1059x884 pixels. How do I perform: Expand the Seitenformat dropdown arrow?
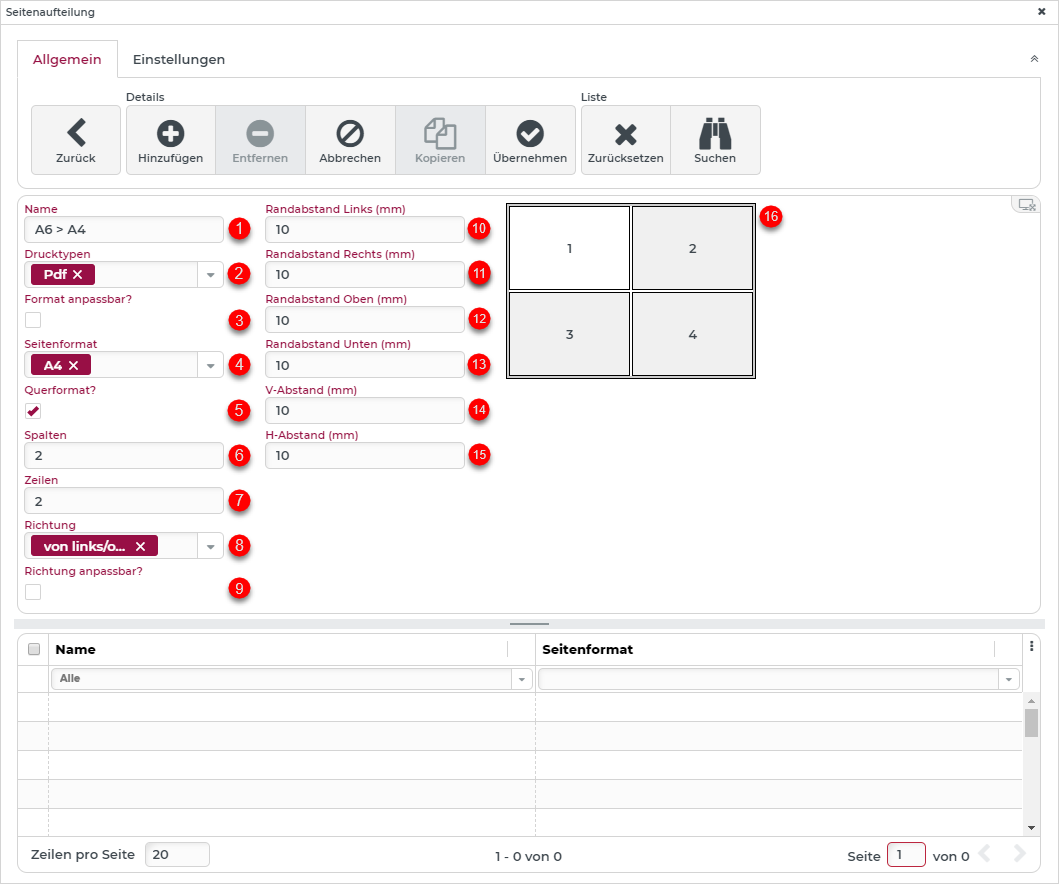[x=210, y=366]
